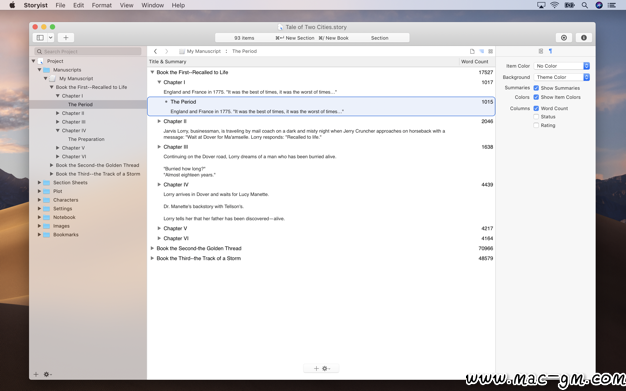This screenshot has width=626, height=391.
Task: Click the Word Count column header
Action: (x=474, y=62)
